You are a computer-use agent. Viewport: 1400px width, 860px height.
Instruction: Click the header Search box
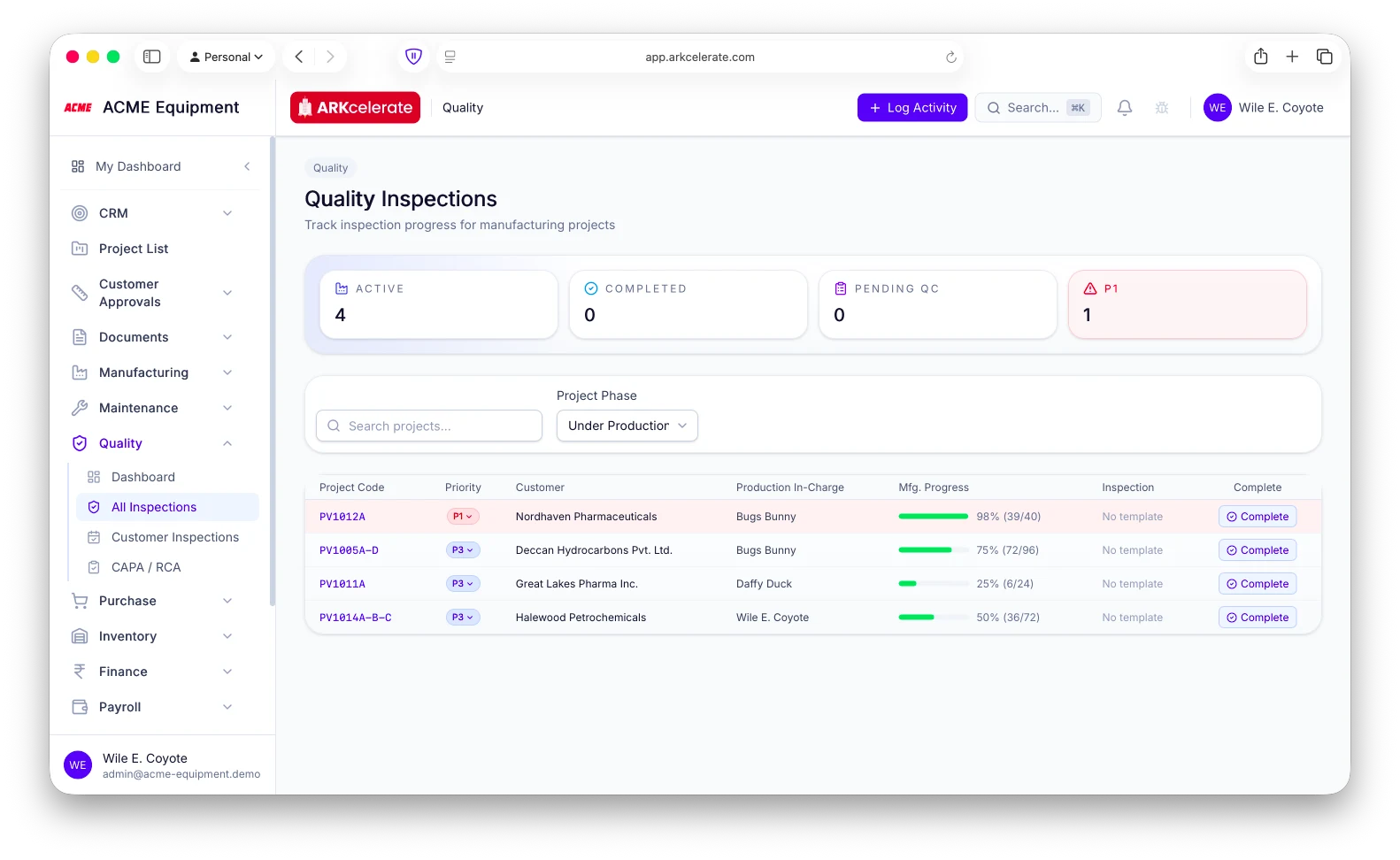[x=1038, y=108]
